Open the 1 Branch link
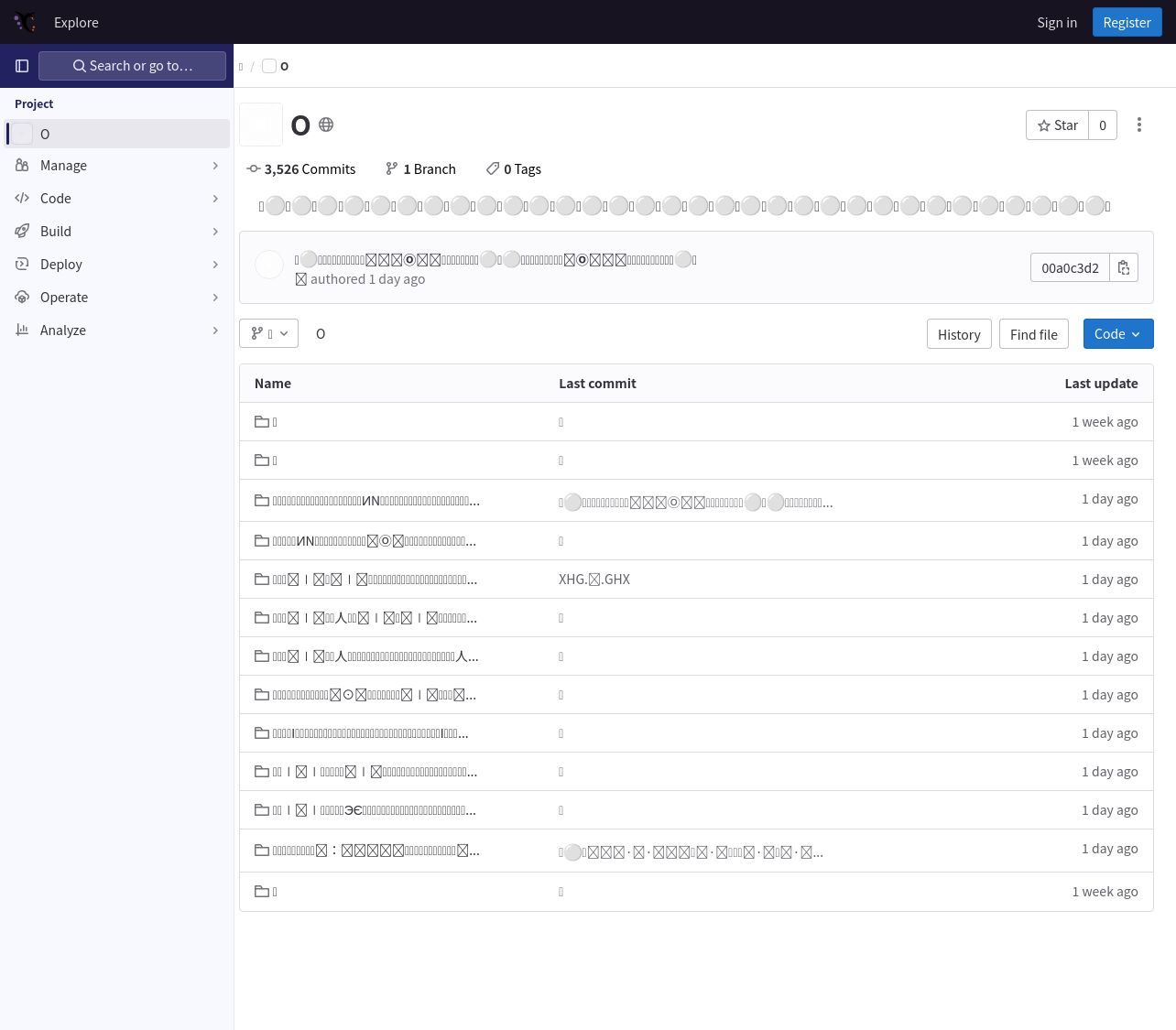 pyautogui.click(x=420, y=169)
